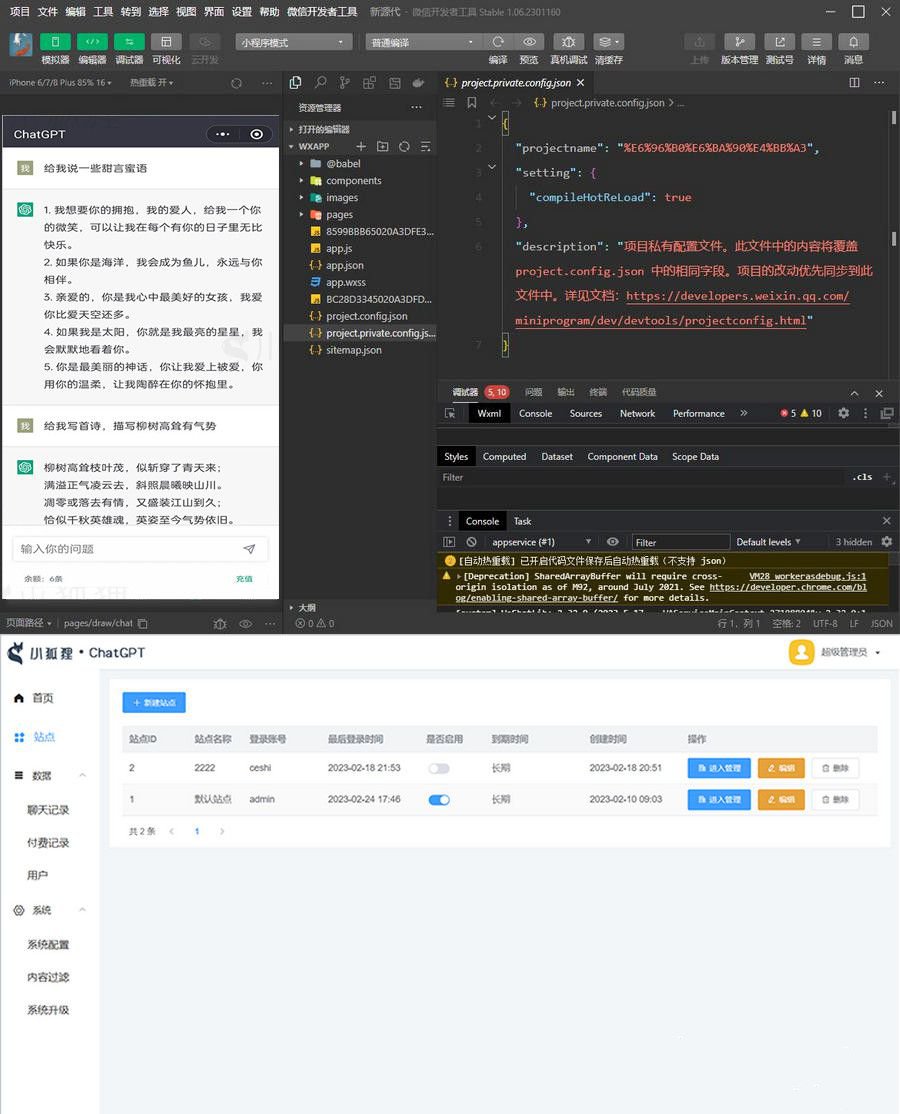Click the 编译 (Compile) icon
The height and width of the screenshot is (1114, 900).
point(499,41)
